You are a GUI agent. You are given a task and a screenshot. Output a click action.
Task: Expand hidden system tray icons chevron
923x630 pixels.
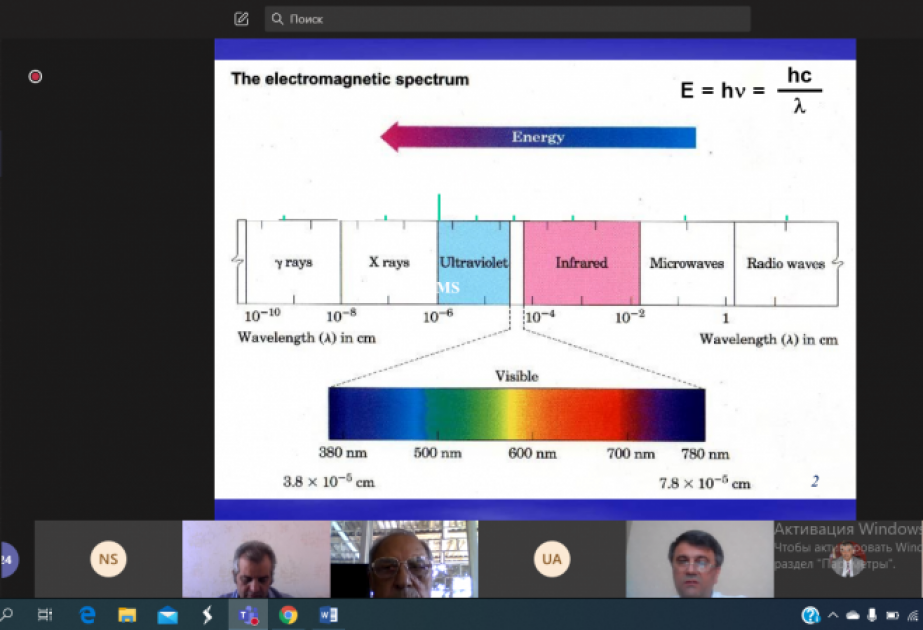[833, 615]
